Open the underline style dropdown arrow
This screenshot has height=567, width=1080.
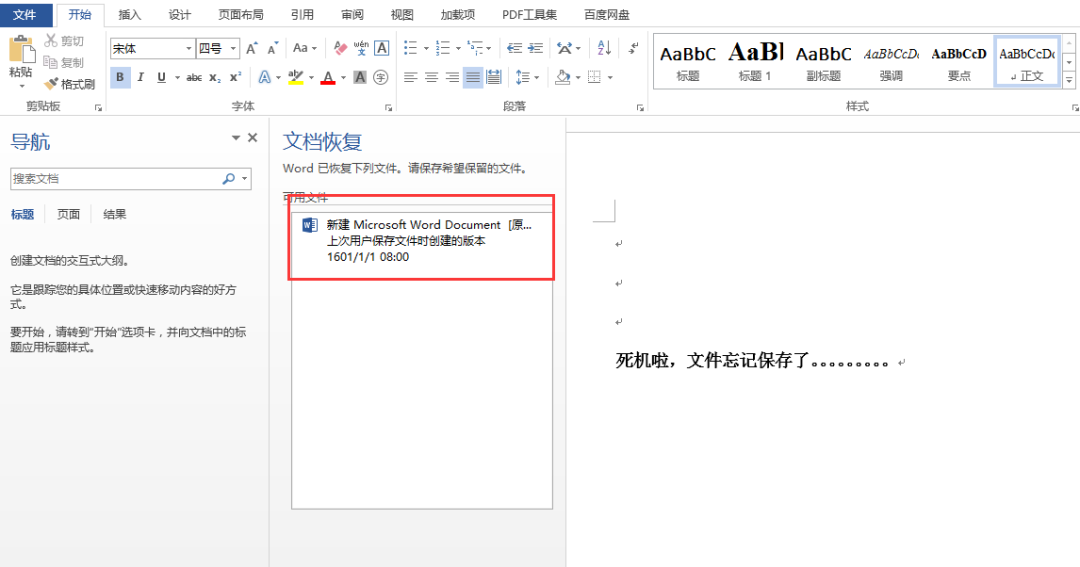(177, 78)
